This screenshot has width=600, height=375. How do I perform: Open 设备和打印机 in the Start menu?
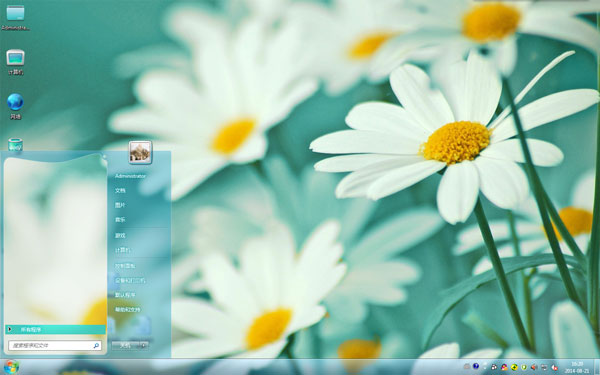(130, 280)
